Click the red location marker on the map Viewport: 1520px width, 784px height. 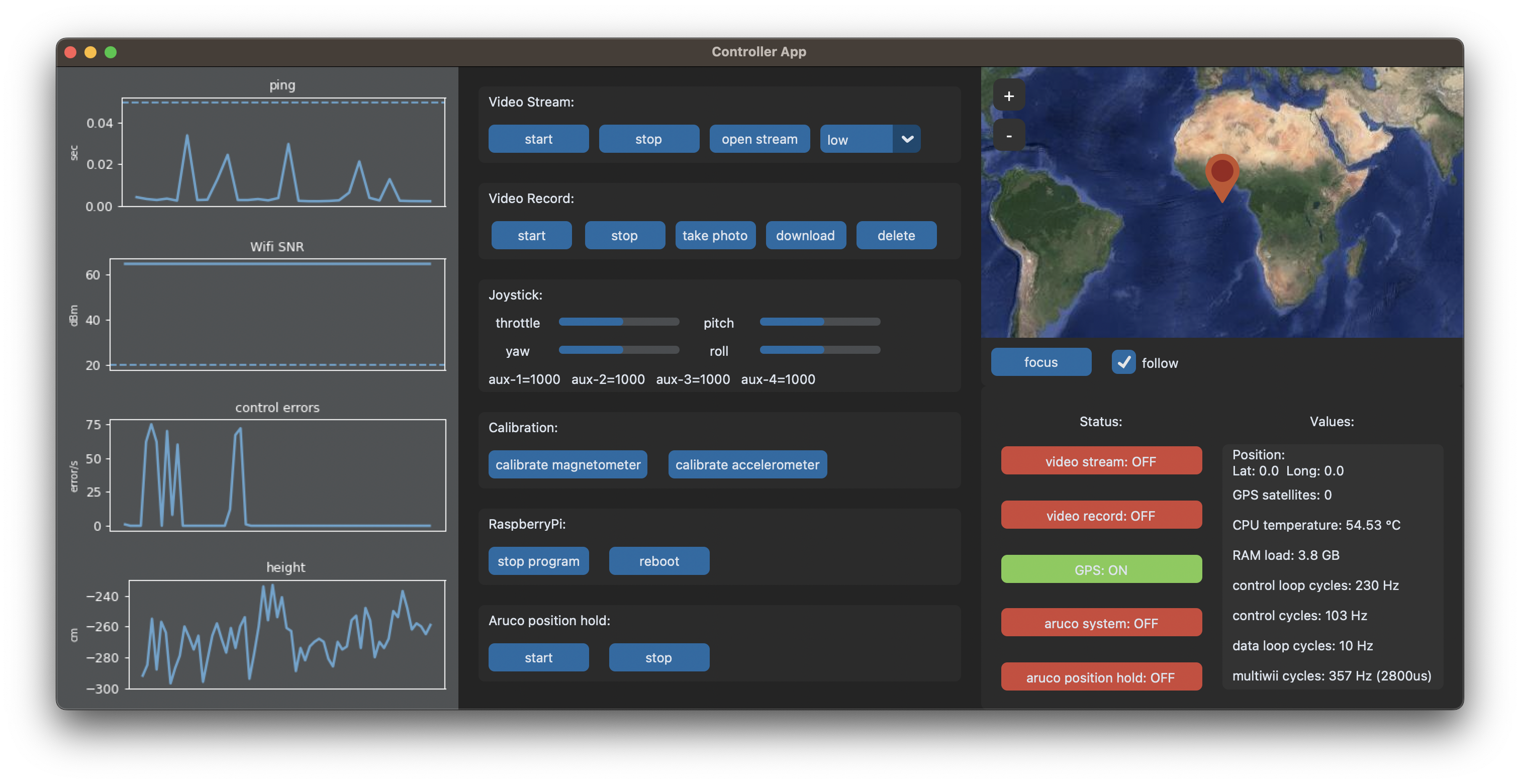click(x=1221, y=174)
